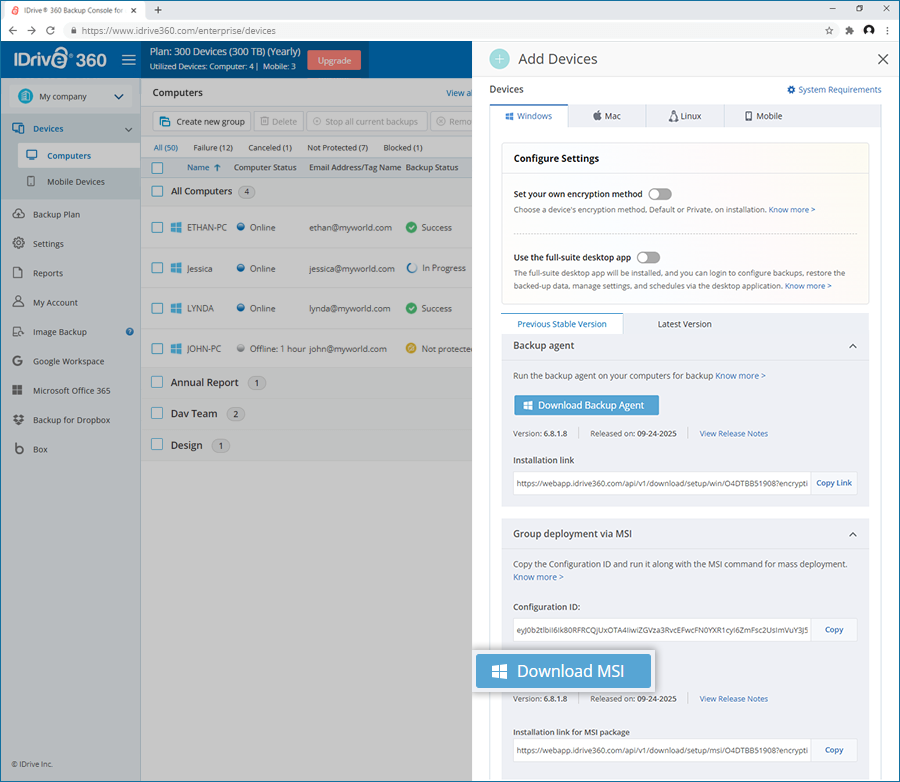Enable Use the full-suite desktop app
The image size is (900, 782).
648,257
